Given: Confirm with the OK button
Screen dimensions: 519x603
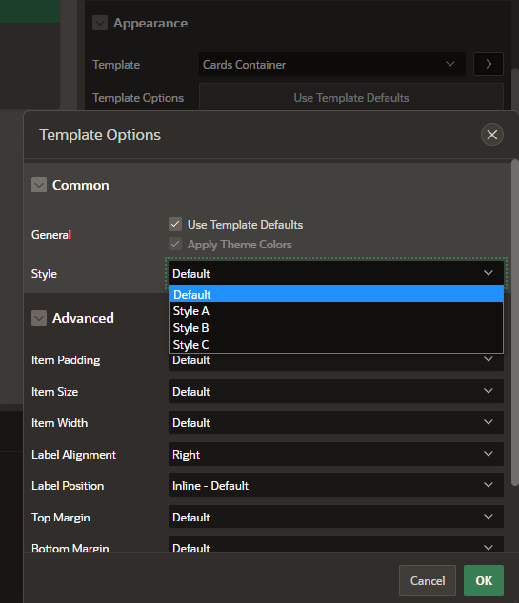Looking at the screenshot, I should click(x=484, y=580).
